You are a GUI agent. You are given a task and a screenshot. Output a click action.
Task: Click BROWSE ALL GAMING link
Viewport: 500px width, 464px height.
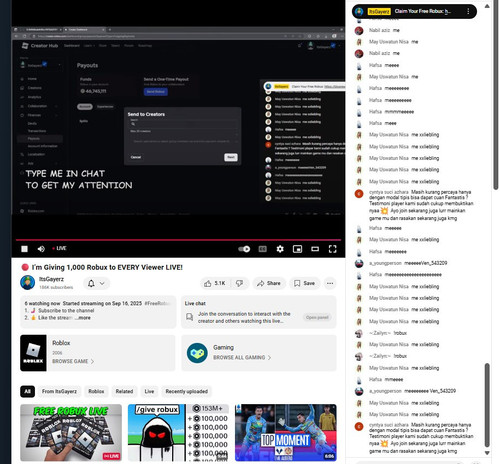242,357
